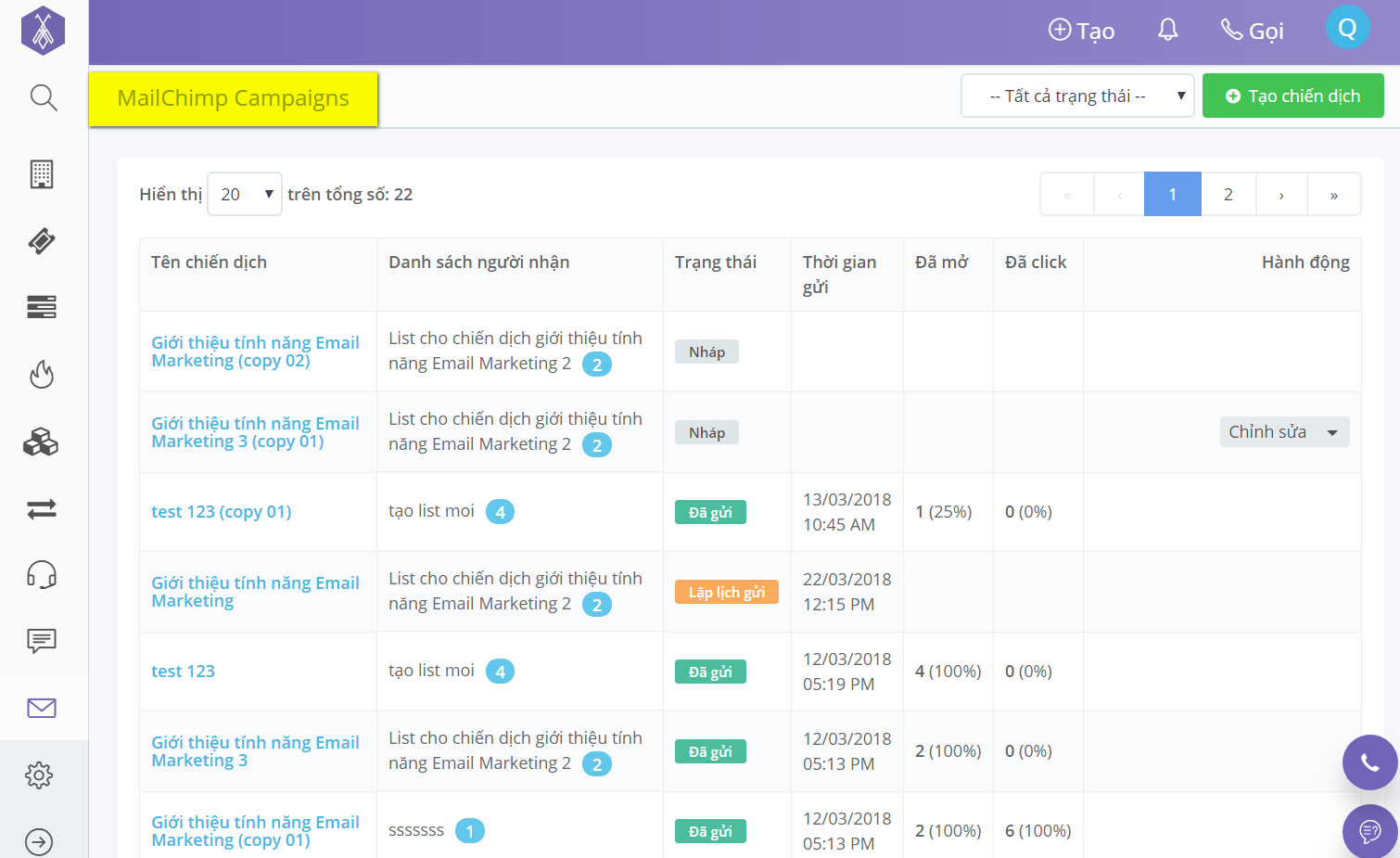Click the MailChimp Campaigns page title
The height and width of the screenshot is (858, 1400).
coord(234,98)
